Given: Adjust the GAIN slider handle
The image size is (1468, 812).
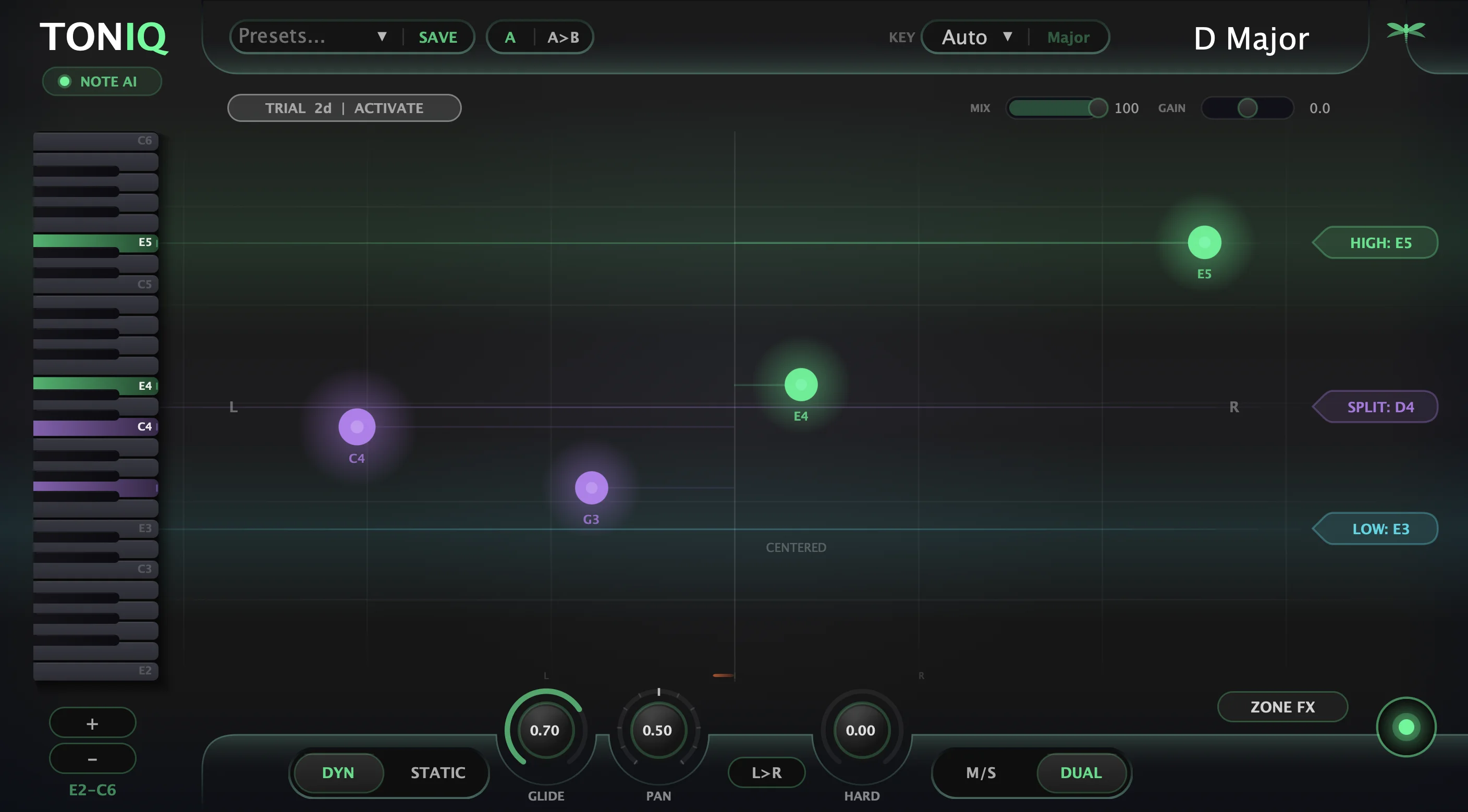Looking at the screenshot, I should pyautogui.click(x=1247, y=108).
